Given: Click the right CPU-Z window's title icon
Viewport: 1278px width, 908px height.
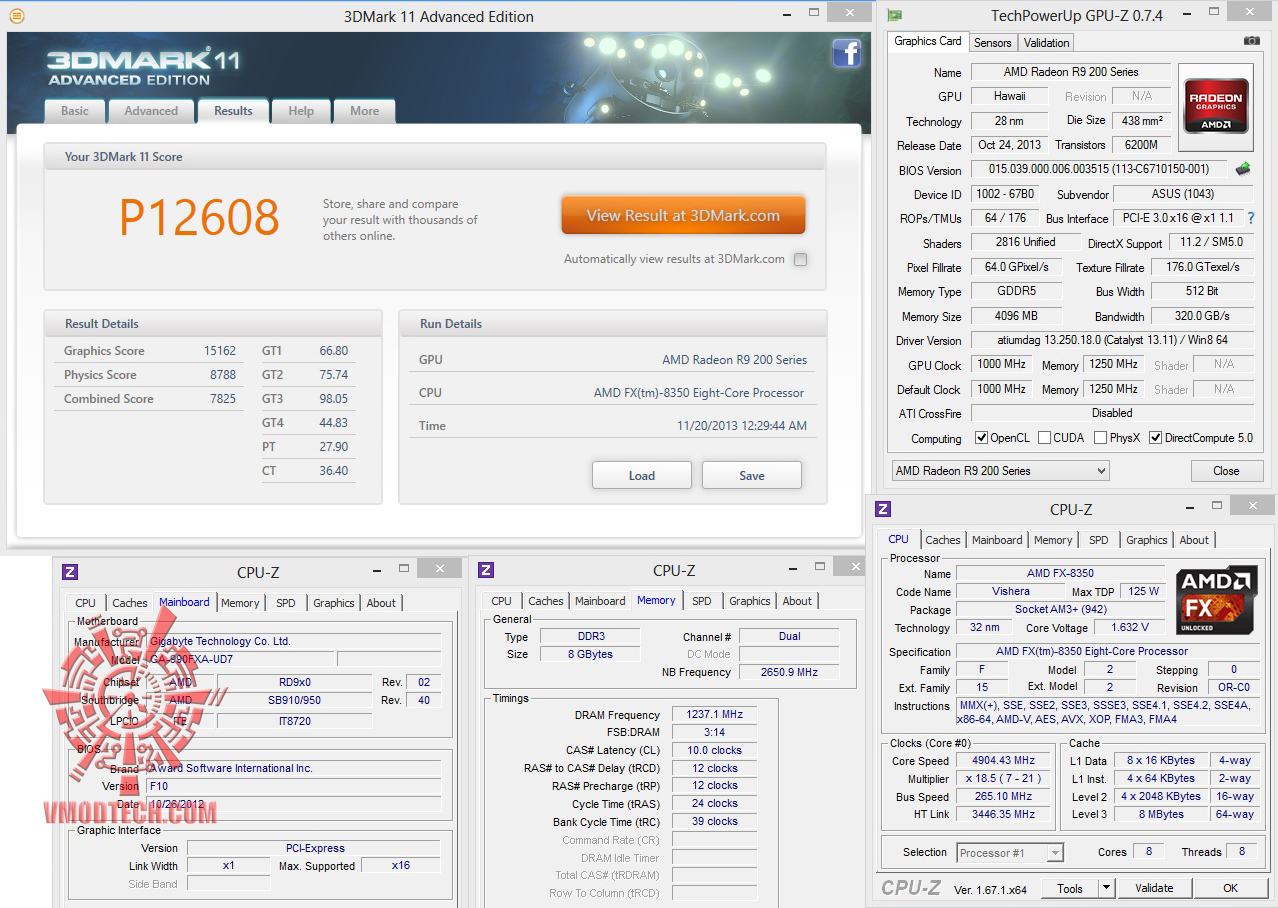Looking at the screenshot, I should tap(883, 509).
